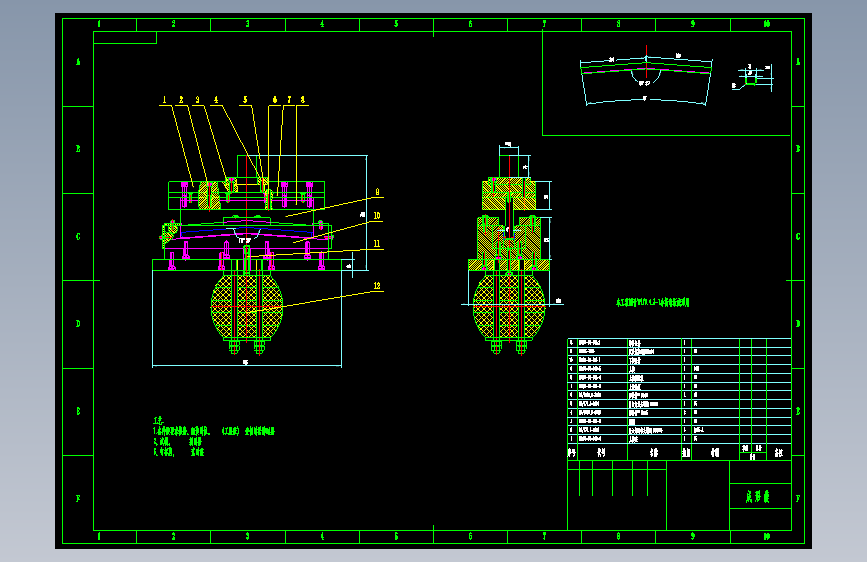867x562 pixels.
Task: Select part callout number 8
Action: click(x=302, y=100)
